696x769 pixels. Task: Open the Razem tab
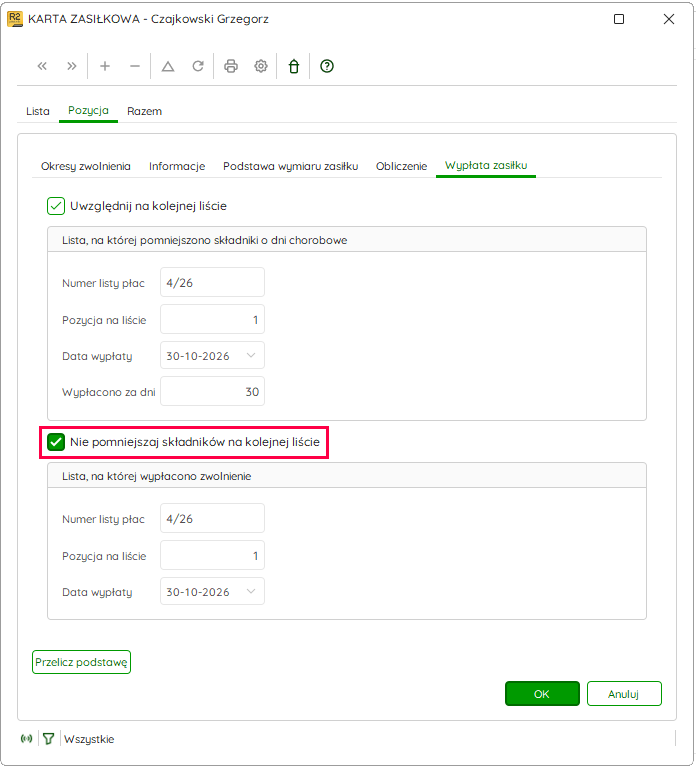(144, 111)
